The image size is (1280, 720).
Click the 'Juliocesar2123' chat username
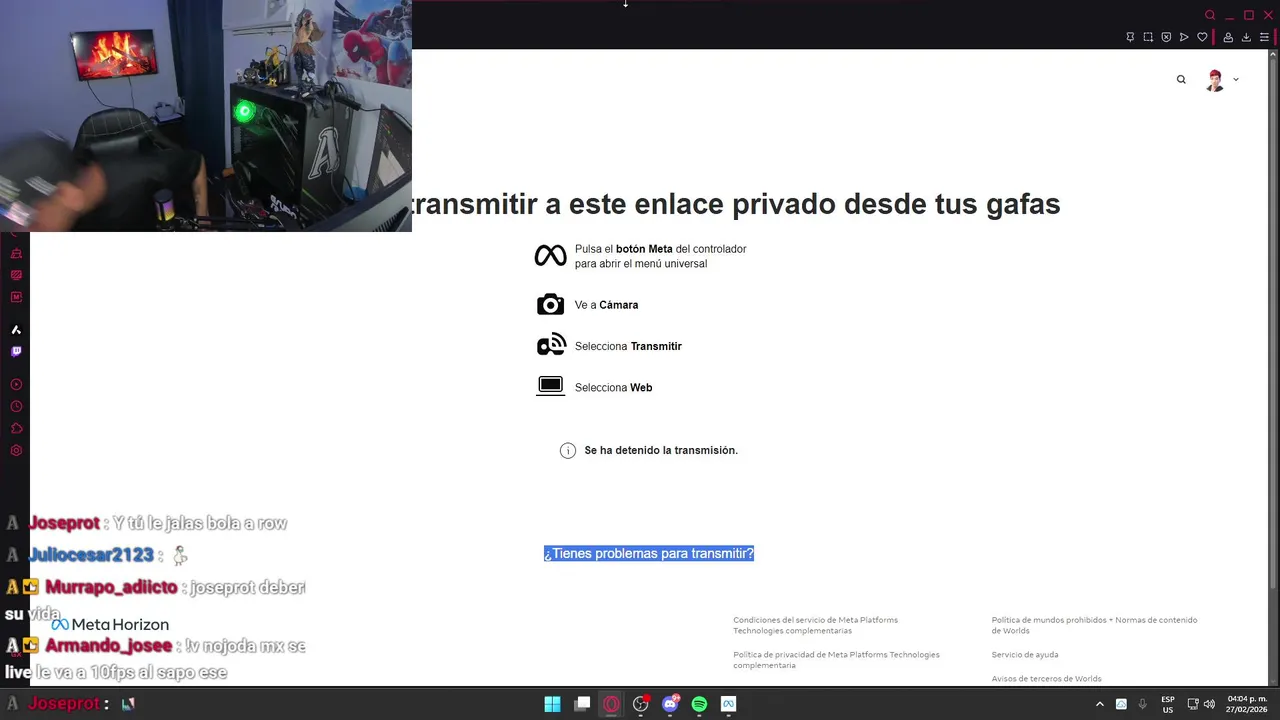[92, 555]
